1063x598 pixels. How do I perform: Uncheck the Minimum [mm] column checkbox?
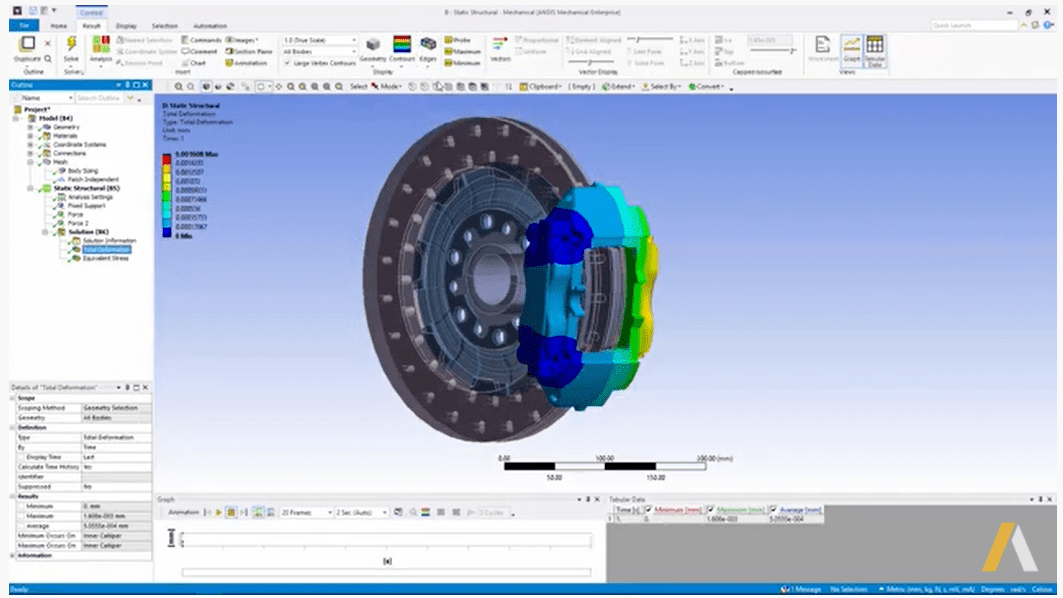648,510
